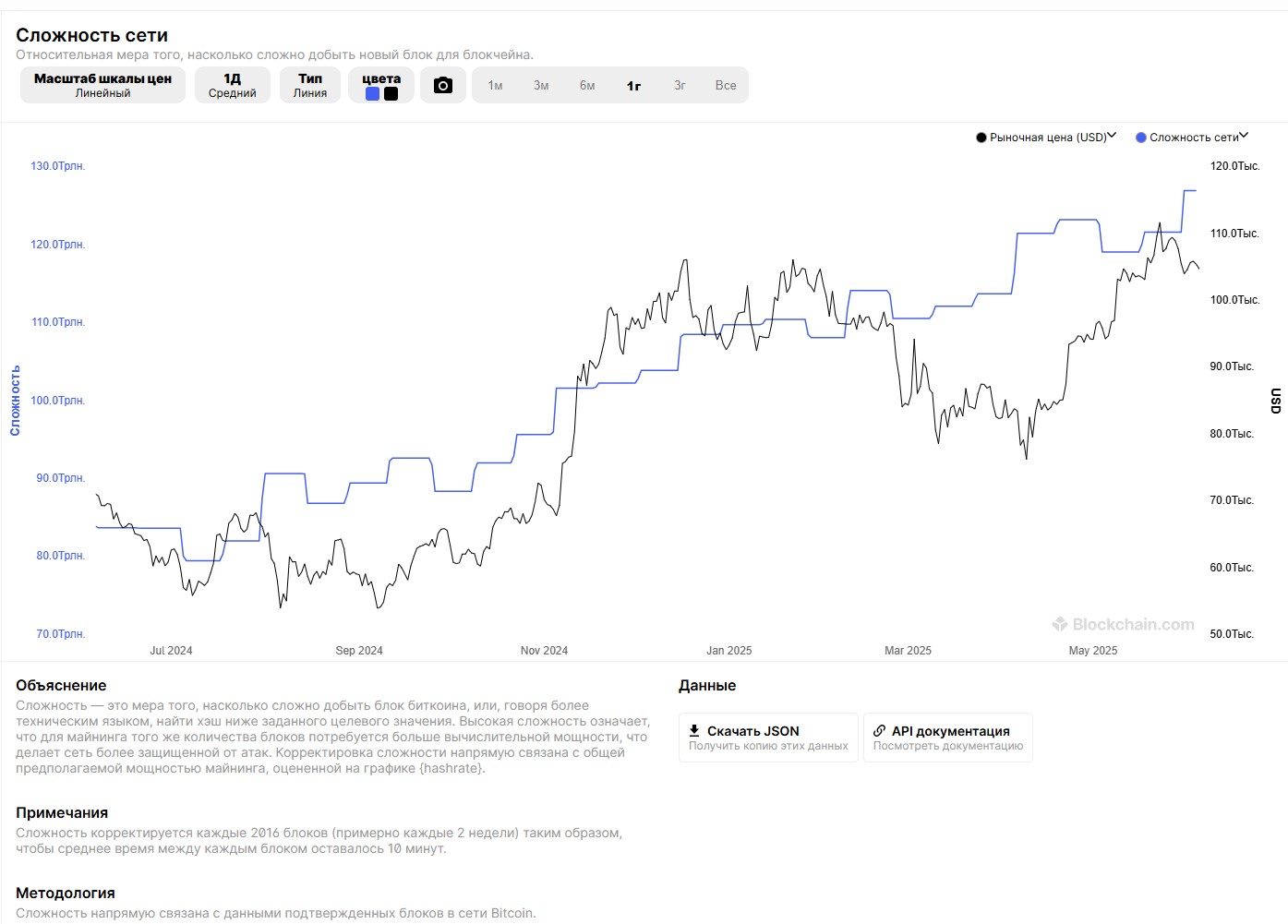
Task: Select the 1м time range tab
Action: [x=495, y=86]
